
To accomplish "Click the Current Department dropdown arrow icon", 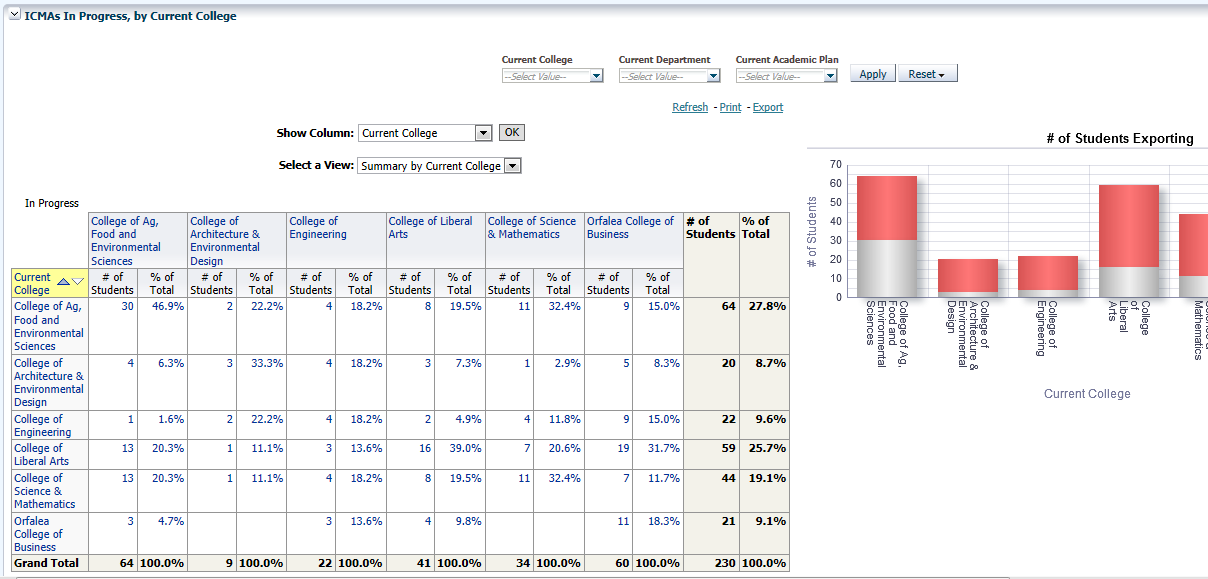I will 712,75.
